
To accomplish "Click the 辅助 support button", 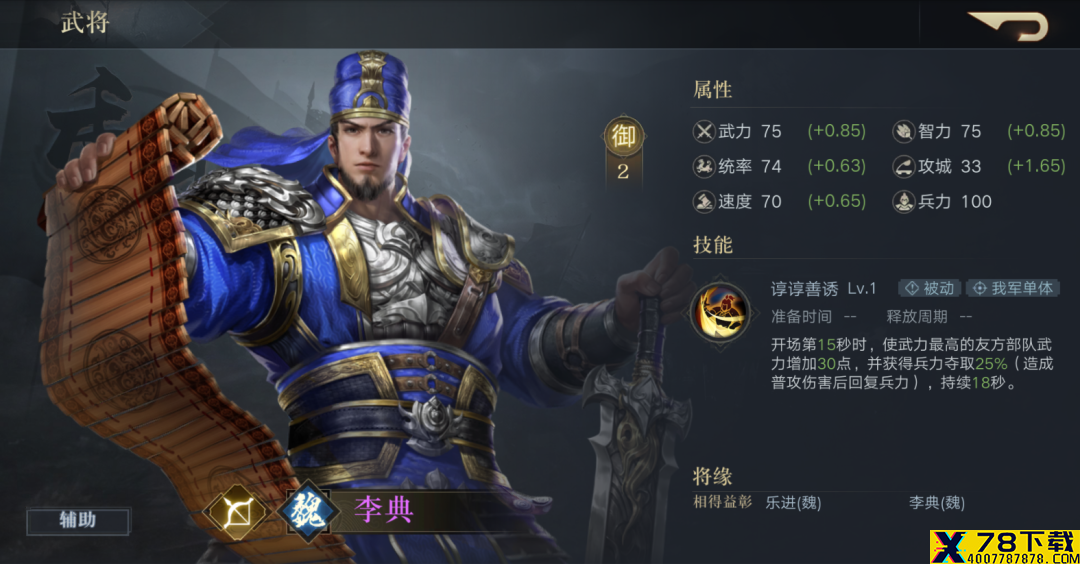I will tap(78, 521).
